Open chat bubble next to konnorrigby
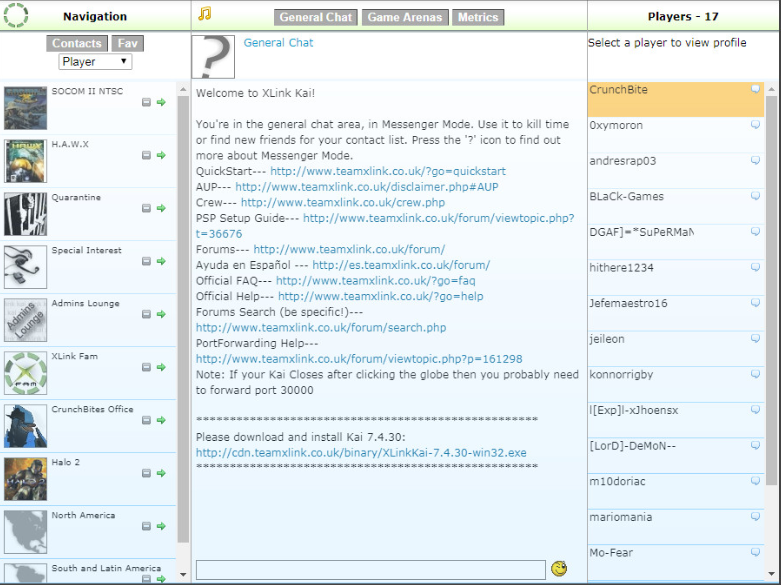Image resolution: width=781 pixels, height=585 pixels. click(756, 374)
